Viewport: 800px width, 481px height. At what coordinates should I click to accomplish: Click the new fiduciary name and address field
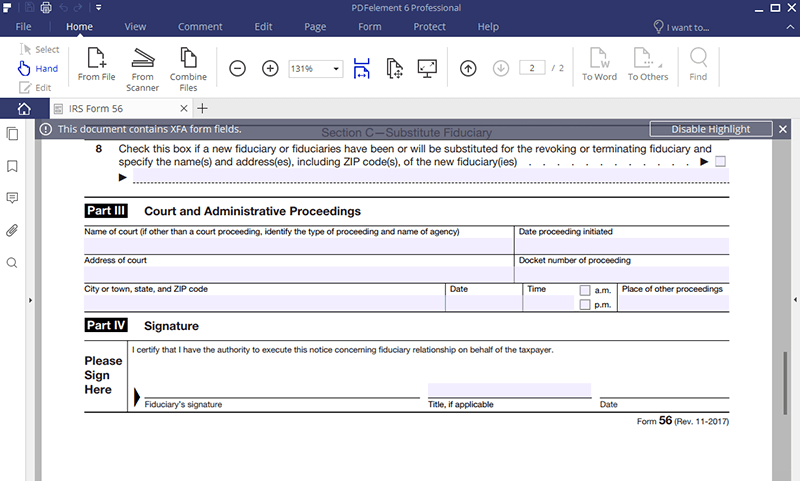point(431,176)
